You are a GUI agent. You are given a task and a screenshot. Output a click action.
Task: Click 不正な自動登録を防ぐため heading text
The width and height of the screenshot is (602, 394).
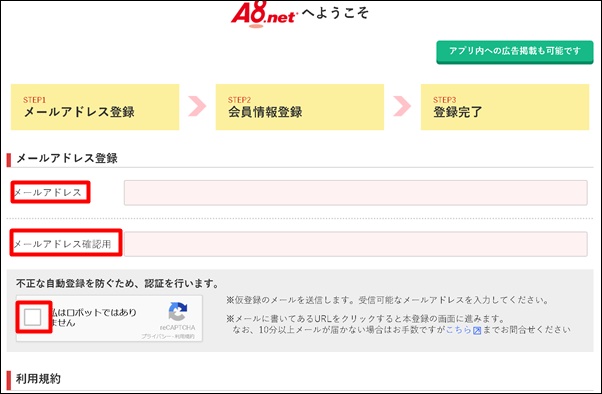pyautogui.click(x=117, y=284)
